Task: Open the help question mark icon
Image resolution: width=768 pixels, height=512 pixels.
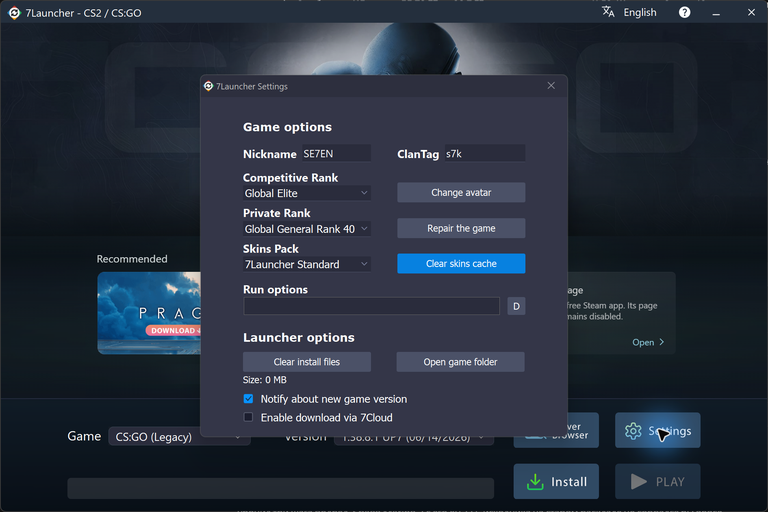Action: (x=684, y=12)
